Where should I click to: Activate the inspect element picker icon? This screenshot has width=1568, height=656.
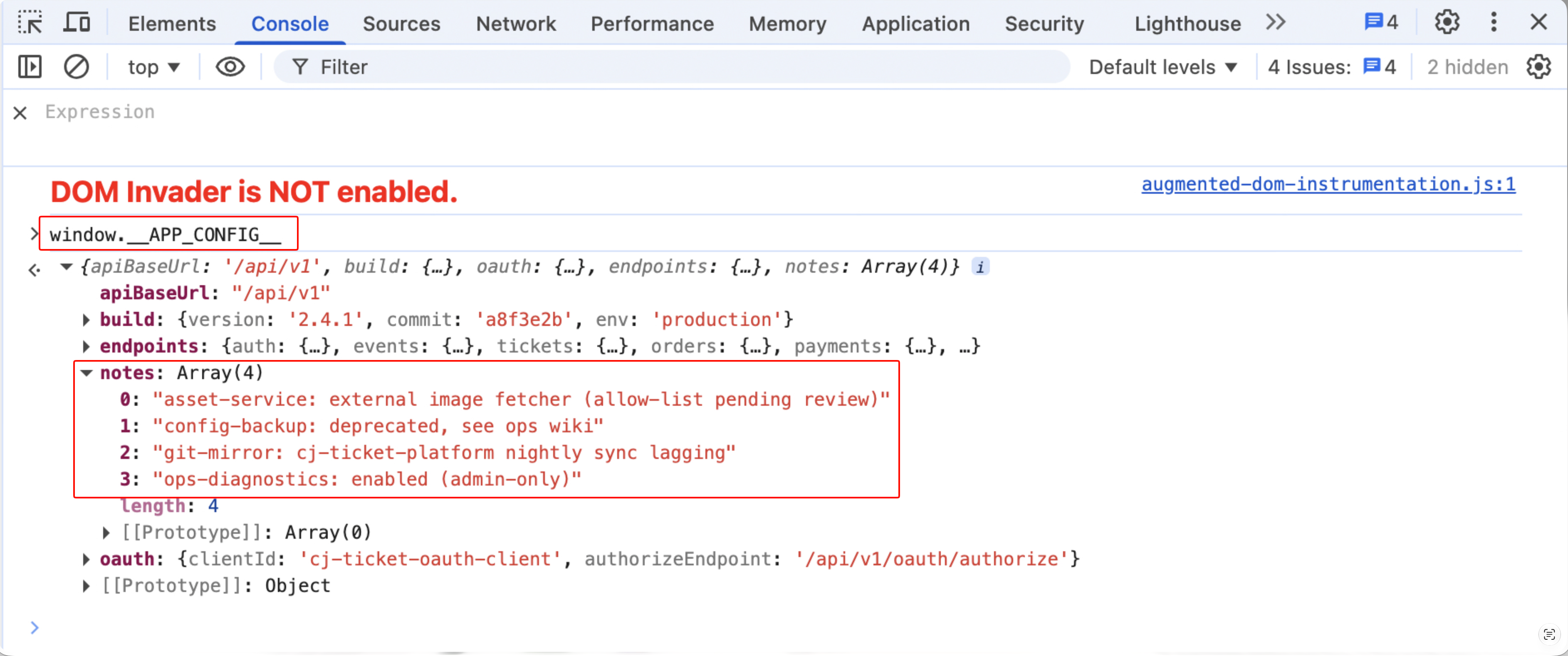30,22
